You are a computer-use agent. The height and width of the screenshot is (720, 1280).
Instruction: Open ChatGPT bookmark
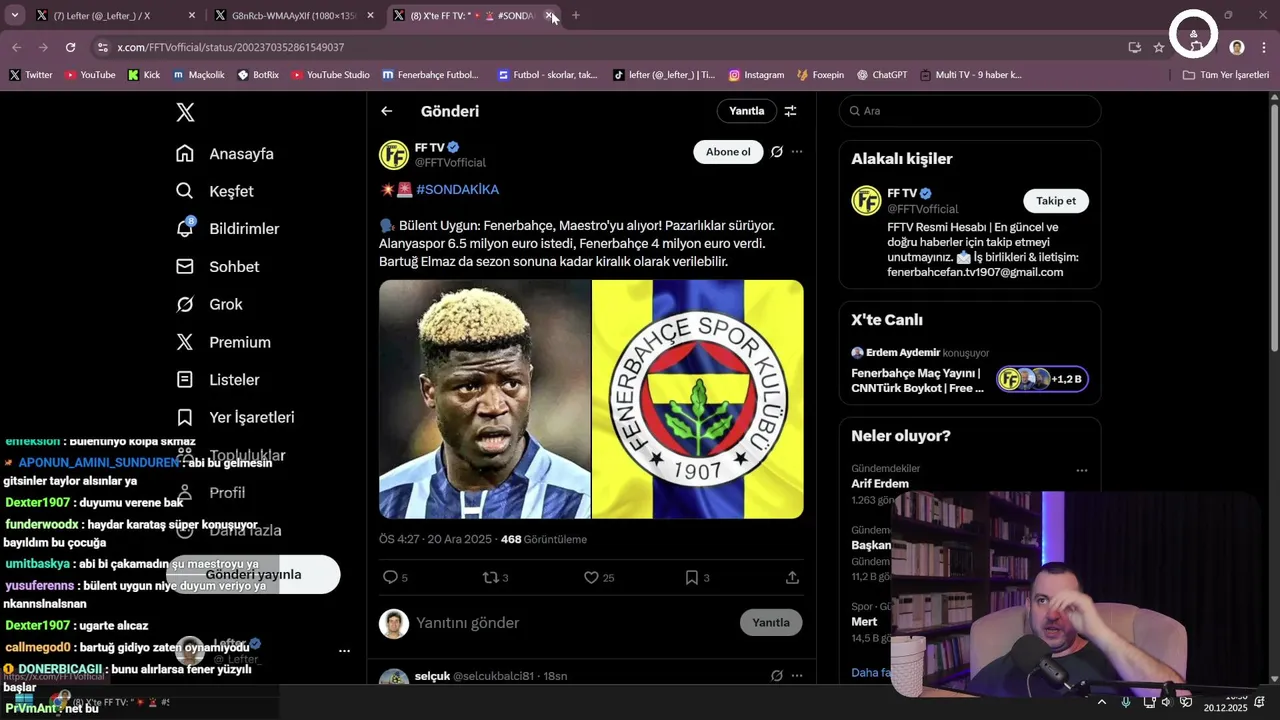pyautogui.click(x=881, y=75)
